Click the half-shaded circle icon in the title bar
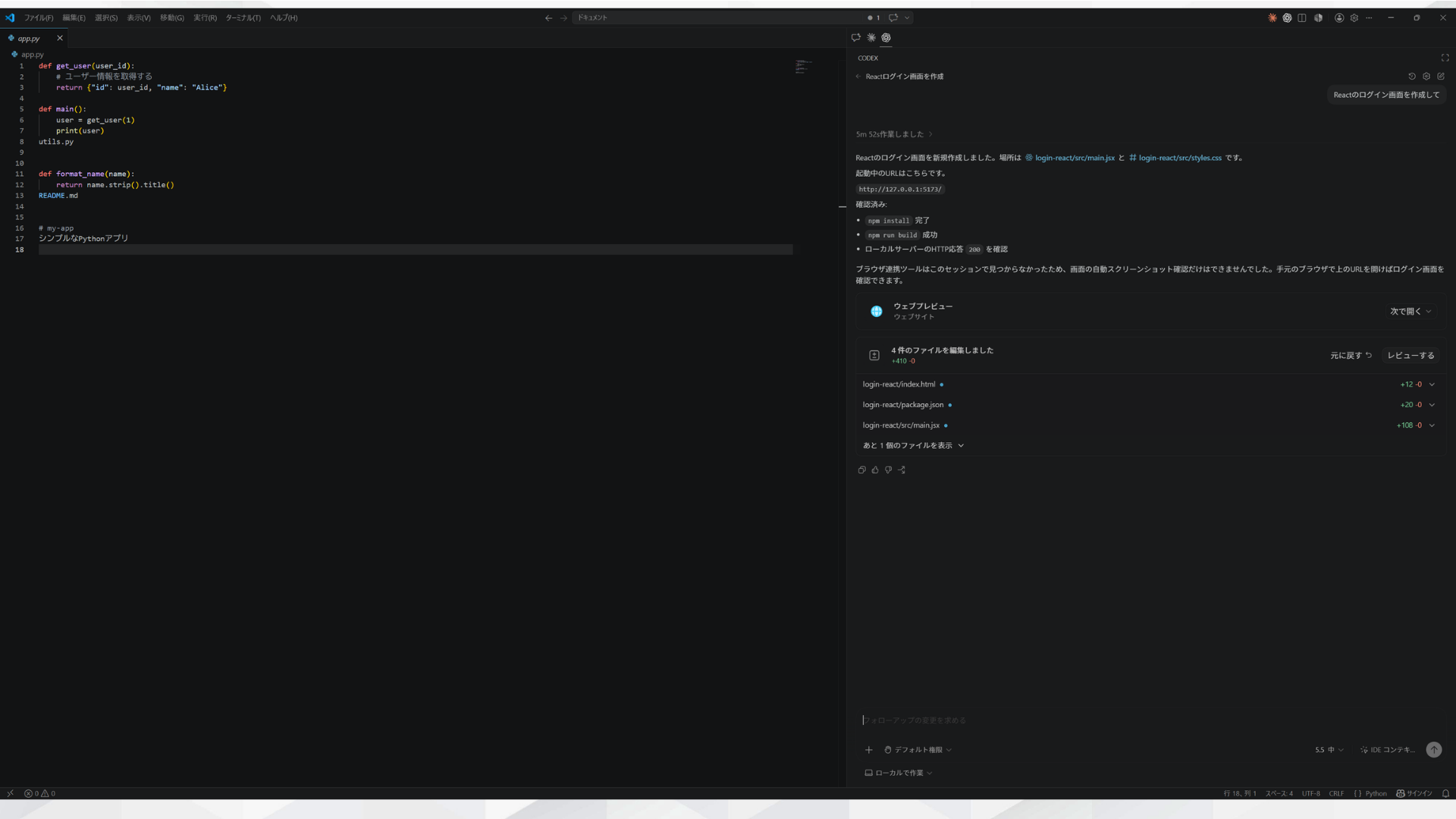This screenshot has height=819, width=1456. [1319, 17]
